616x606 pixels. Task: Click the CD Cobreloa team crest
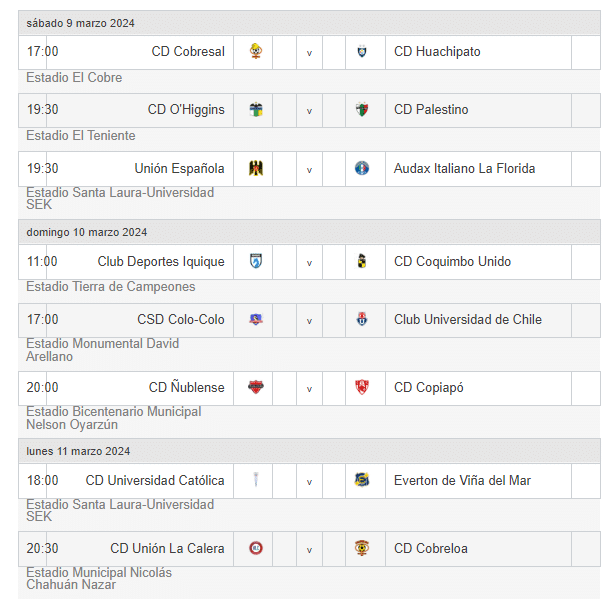tap(362, 549)
